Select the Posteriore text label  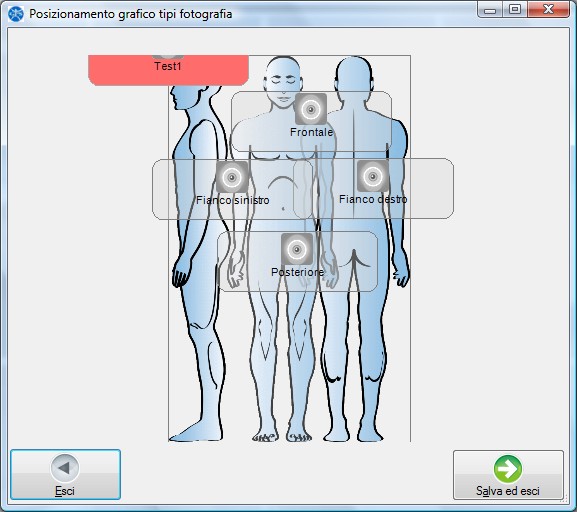point(297,272)
